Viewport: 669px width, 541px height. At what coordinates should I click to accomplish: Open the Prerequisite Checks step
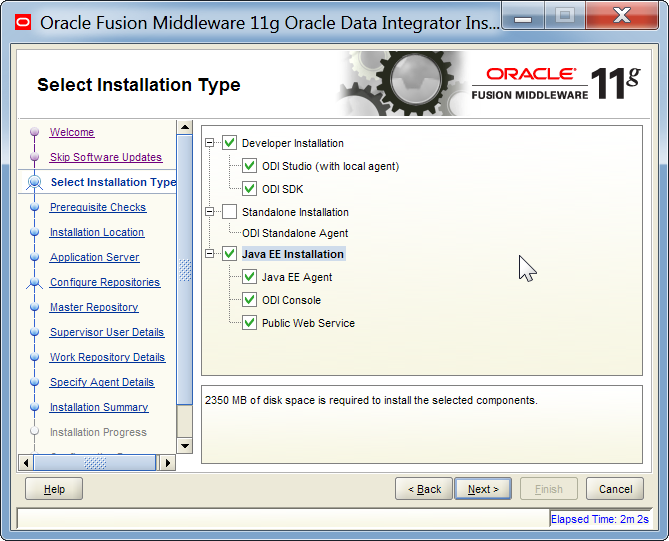(98, 207)
